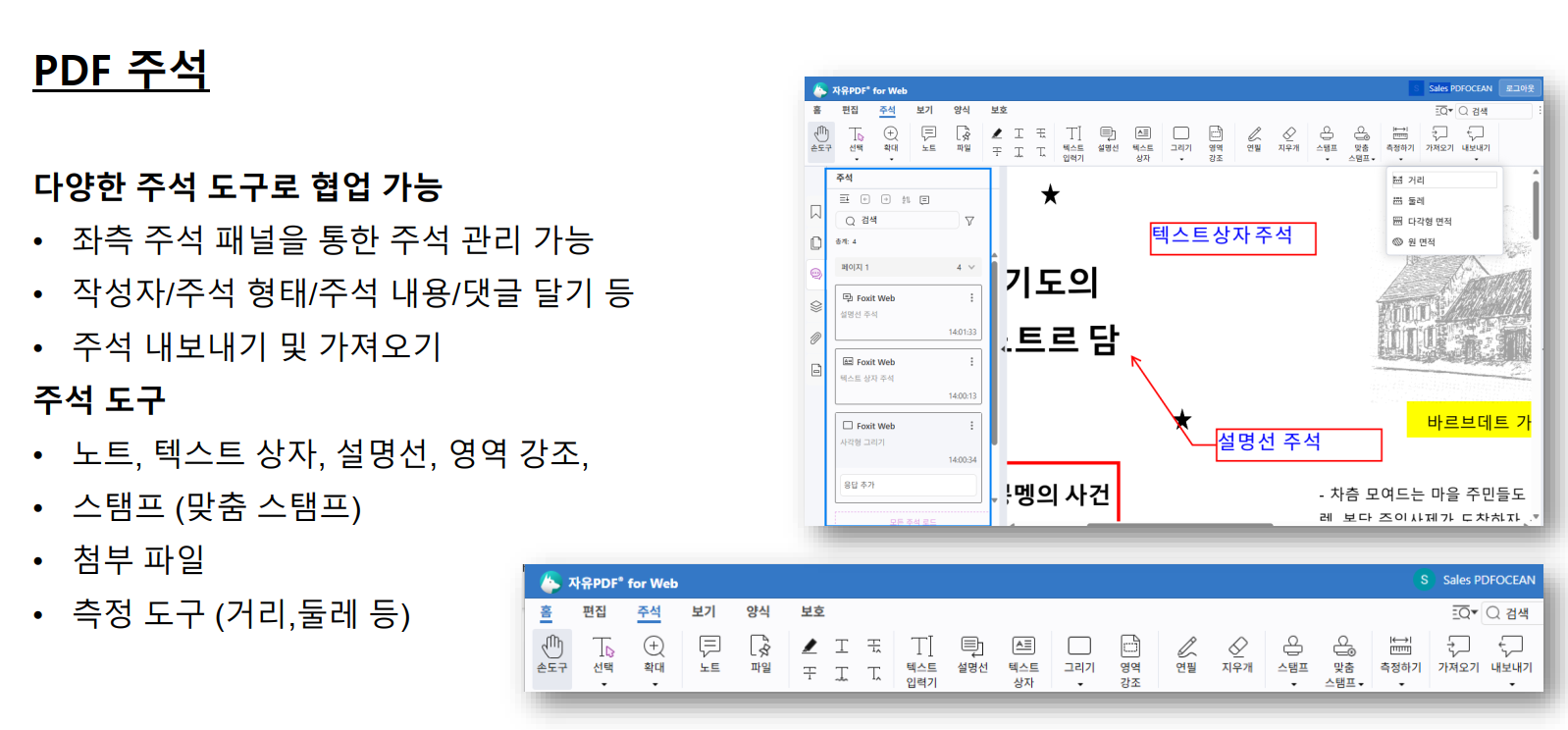Open three-dot menu on 설명선 주석 comment
The width and height of the screenshot is (1568, 730).
point(972,297)
